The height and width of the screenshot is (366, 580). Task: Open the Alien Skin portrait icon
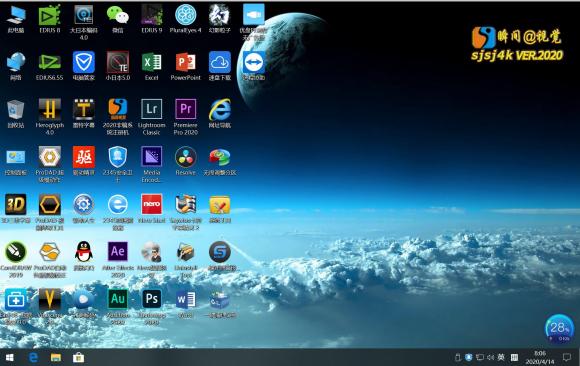pyautogui.click(x=152, y=252)
